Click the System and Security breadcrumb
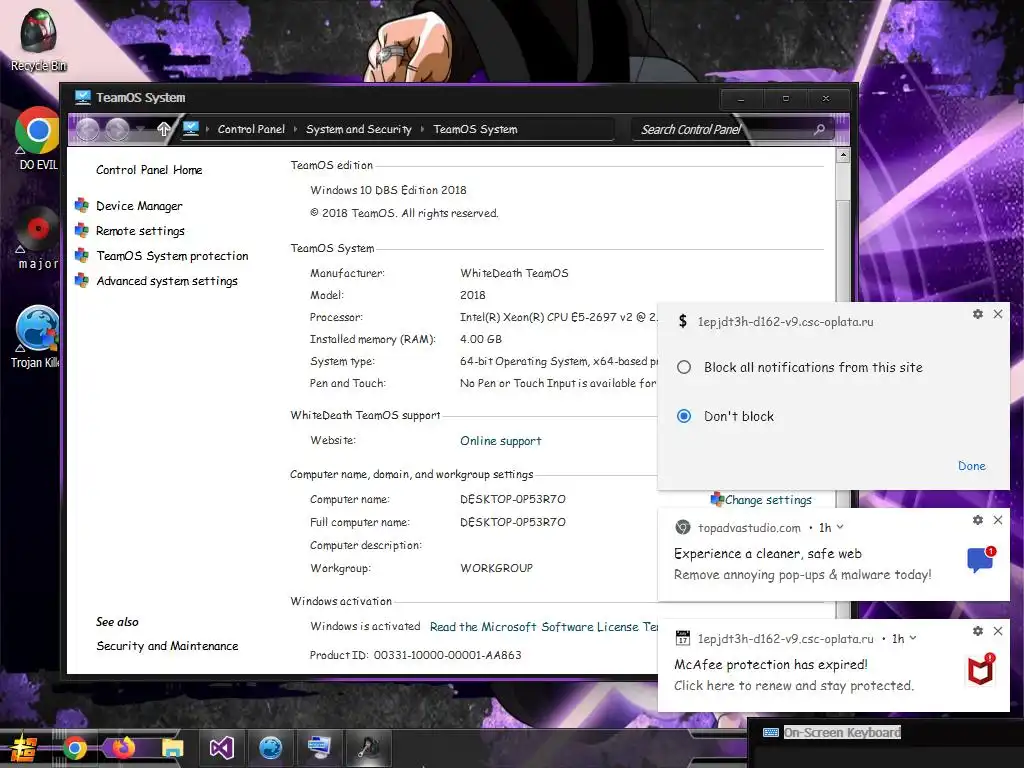The width and height of the screenshot is (1024, 768). pos(359,129)
